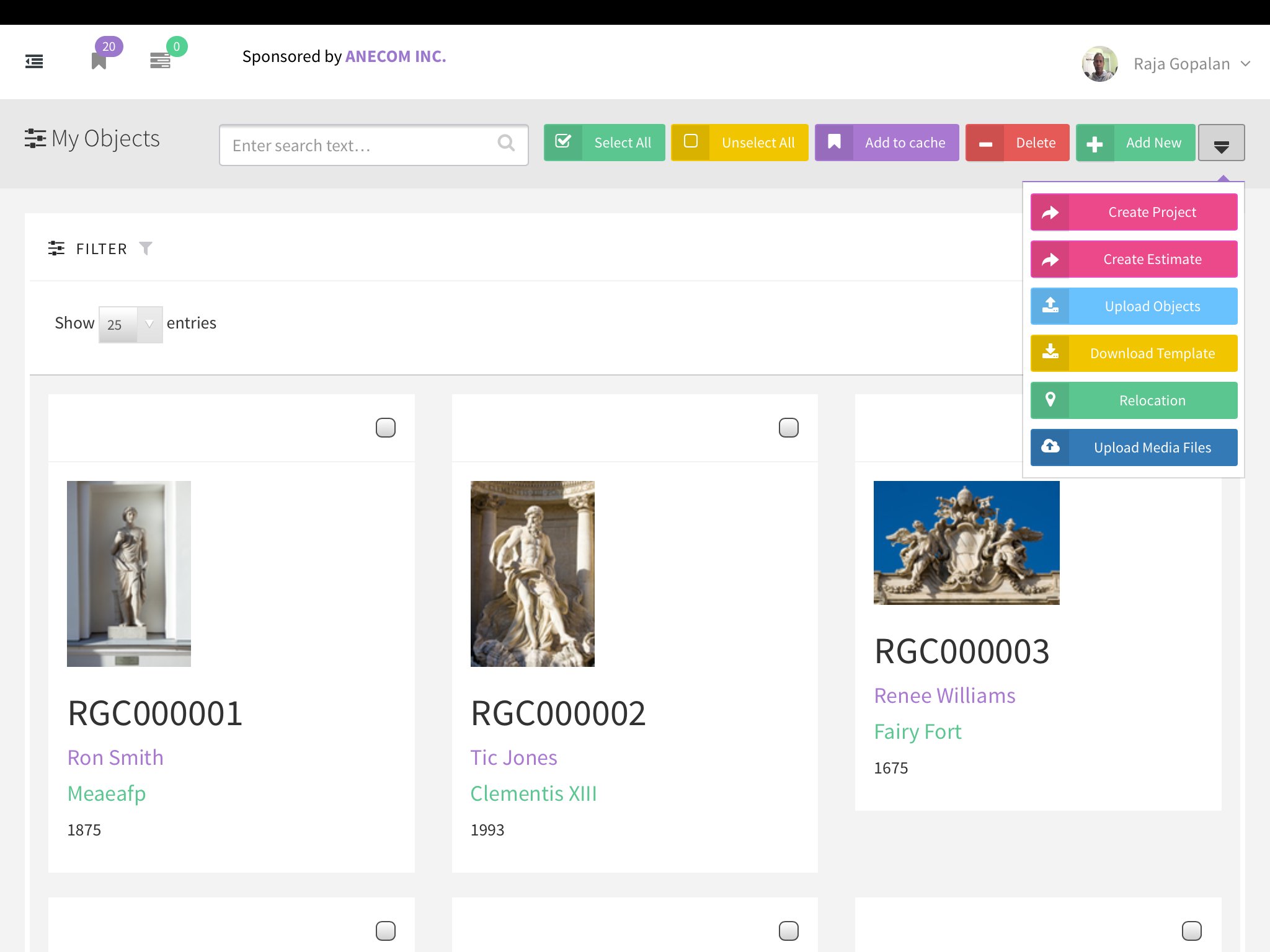Click the Raja Gopalan user name
Image resolution: width=1270 pixels, height=952 pixels.
[1182, 64]
